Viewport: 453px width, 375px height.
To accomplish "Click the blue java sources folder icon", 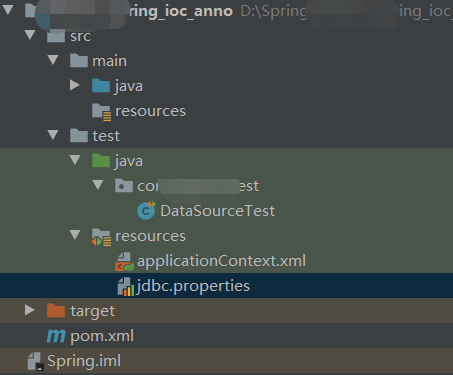I will pyautogui.click(x=101, y=86).
